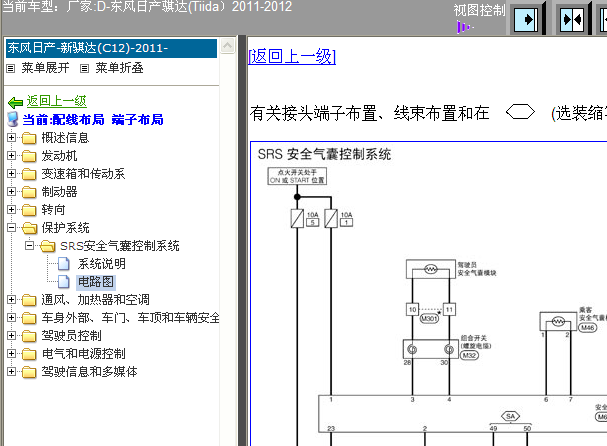The width and height of the screenshot is (607, 446).
Task: Click the computer icon beside 当前:配线布局
Action: click(x=13, y=119)
